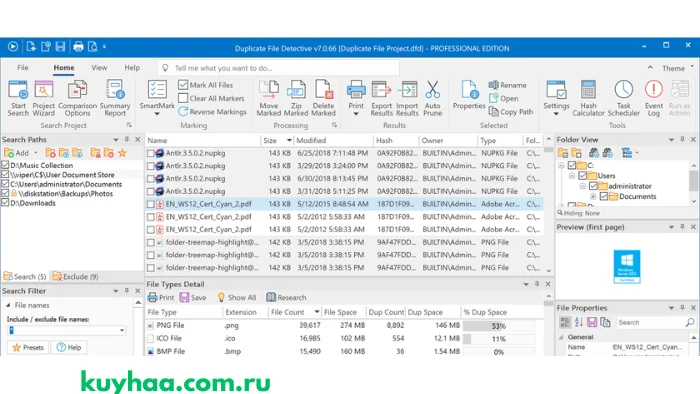Click the File Properties search magnifier icon

pos(690,322)
